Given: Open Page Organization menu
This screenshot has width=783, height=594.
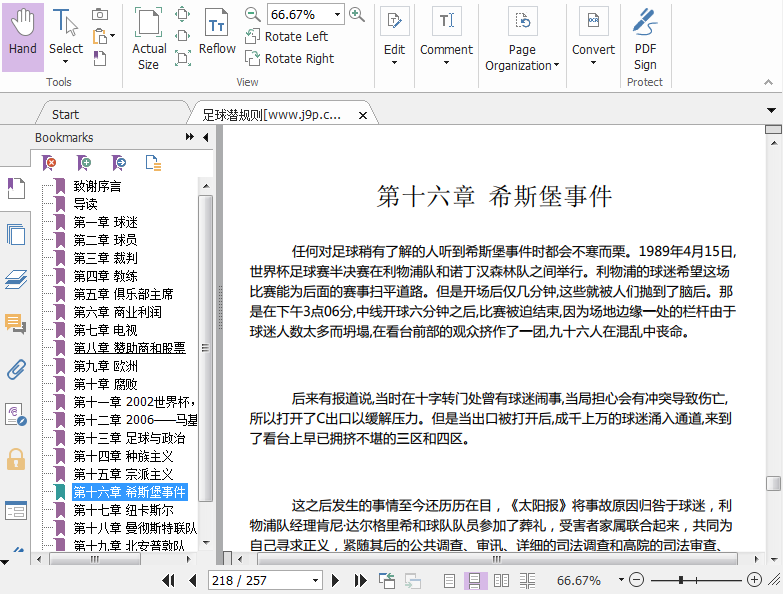Looking at the screenshot, I should [522, 40].
